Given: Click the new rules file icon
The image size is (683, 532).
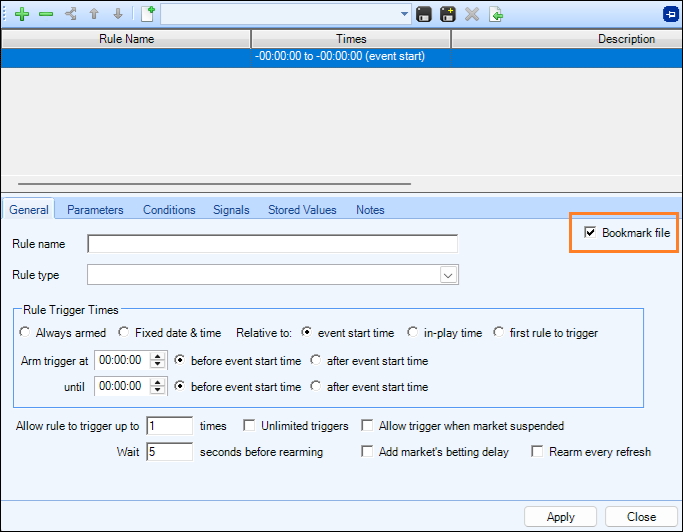Looking at the screenshot, I should [x=147, y=14].
